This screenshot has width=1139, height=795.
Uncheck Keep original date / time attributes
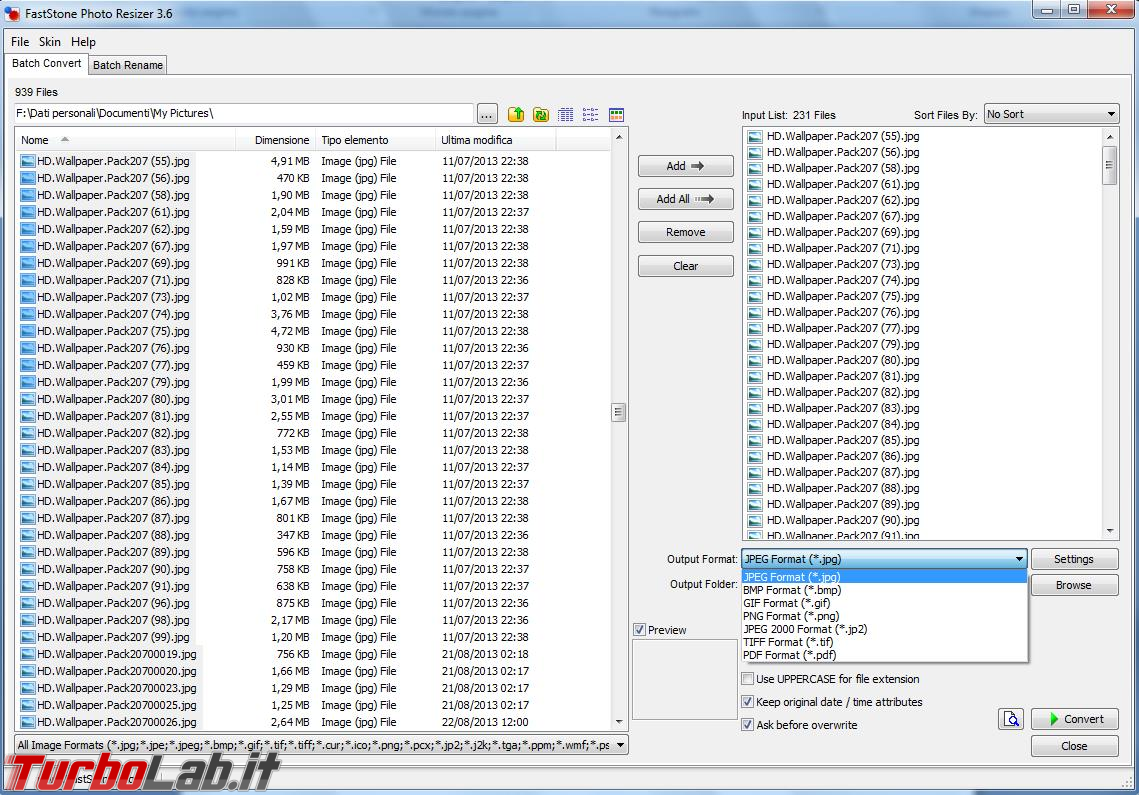(747, 702)
